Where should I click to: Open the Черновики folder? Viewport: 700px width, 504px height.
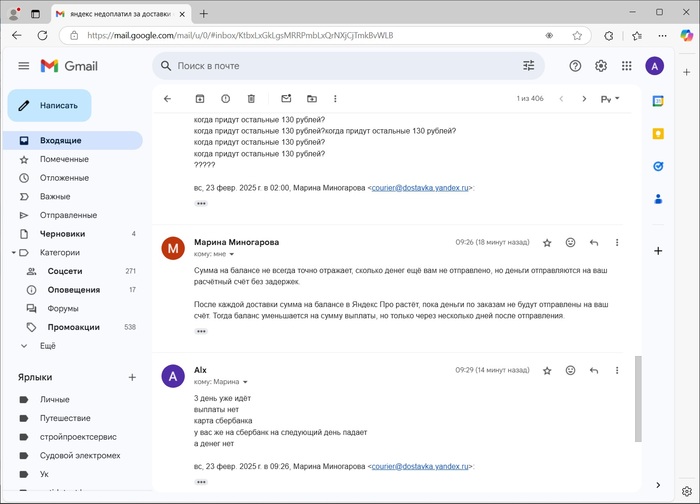(x=62, y=234)
